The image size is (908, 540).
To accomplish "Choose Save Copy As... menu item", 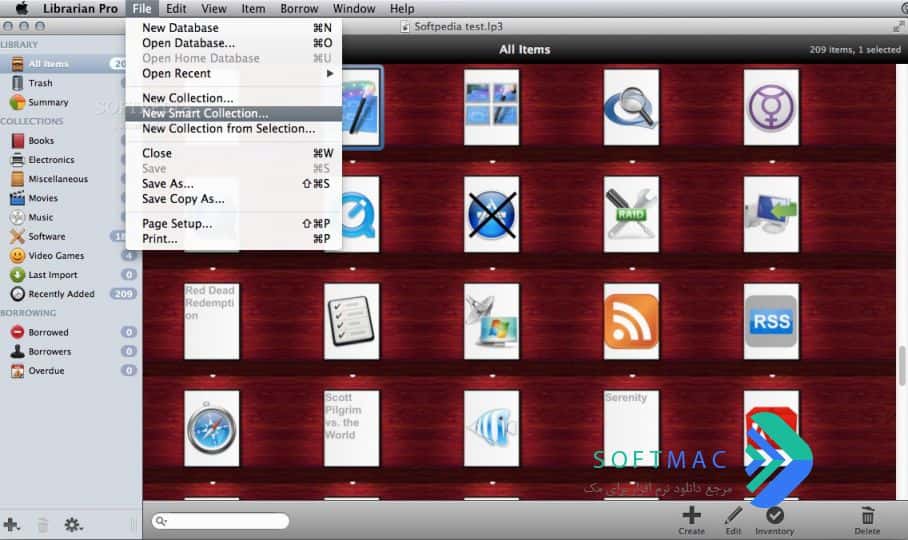I will [233, 199].
